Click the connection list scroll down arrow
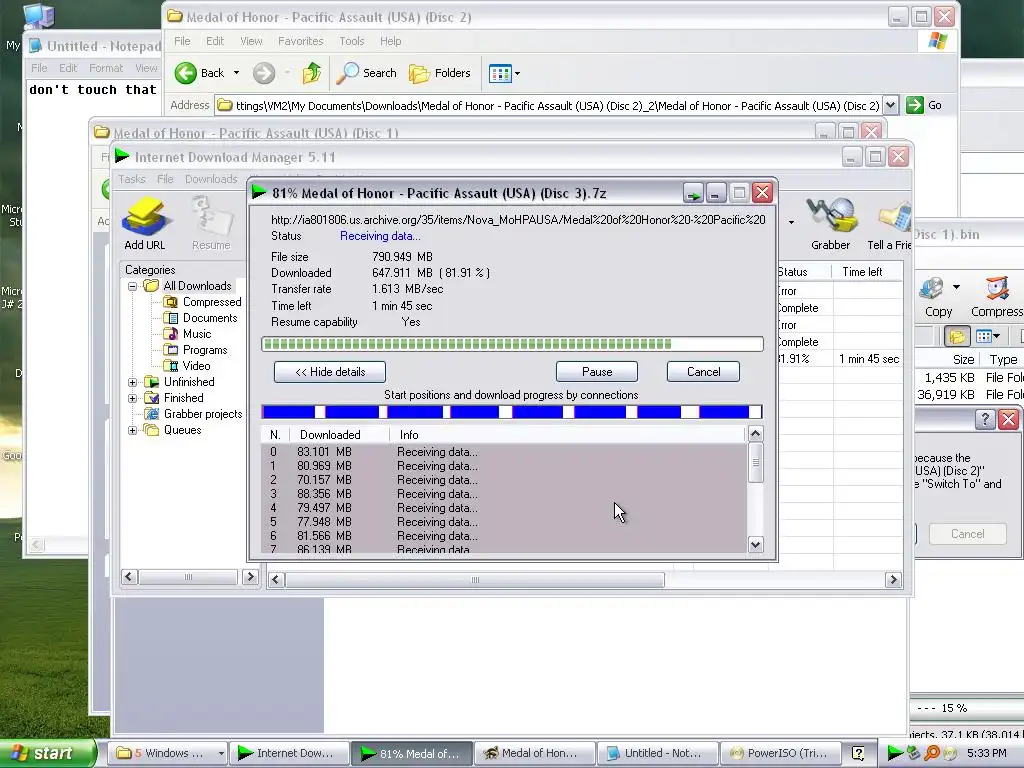 coord(756,545)
